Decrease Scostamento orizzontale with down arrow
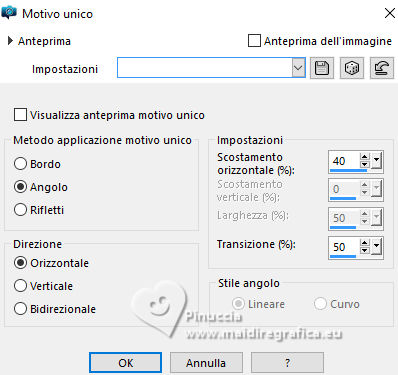 coord(365,164)
